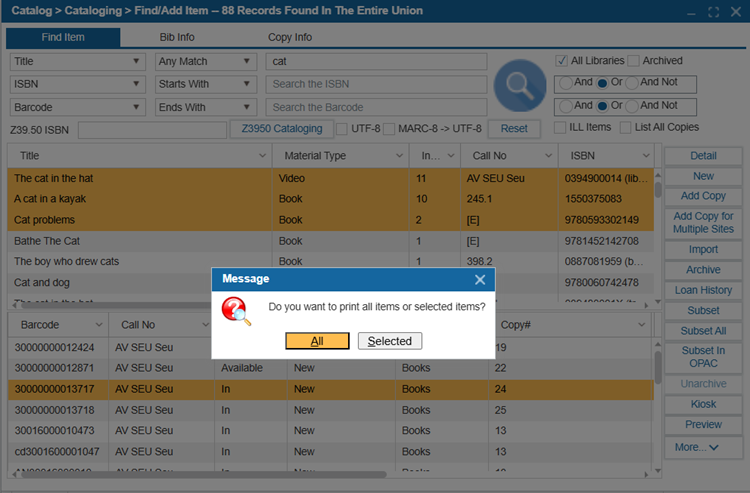
Task: Click the full-screen icon in title bar
Action: point(714,12)
